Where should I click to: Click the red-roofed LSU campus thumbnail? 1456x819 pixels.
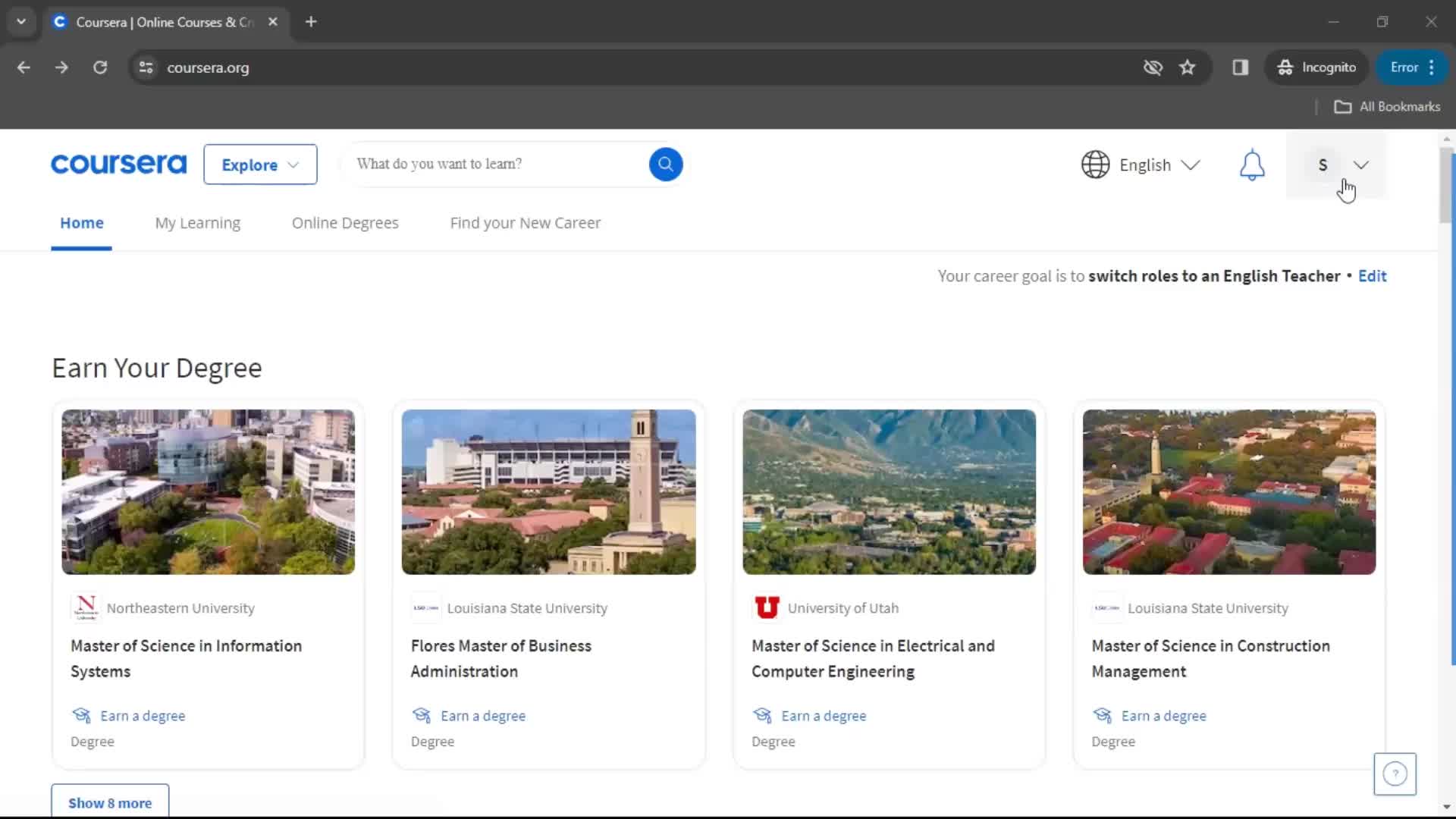[x=1228, y=491]
